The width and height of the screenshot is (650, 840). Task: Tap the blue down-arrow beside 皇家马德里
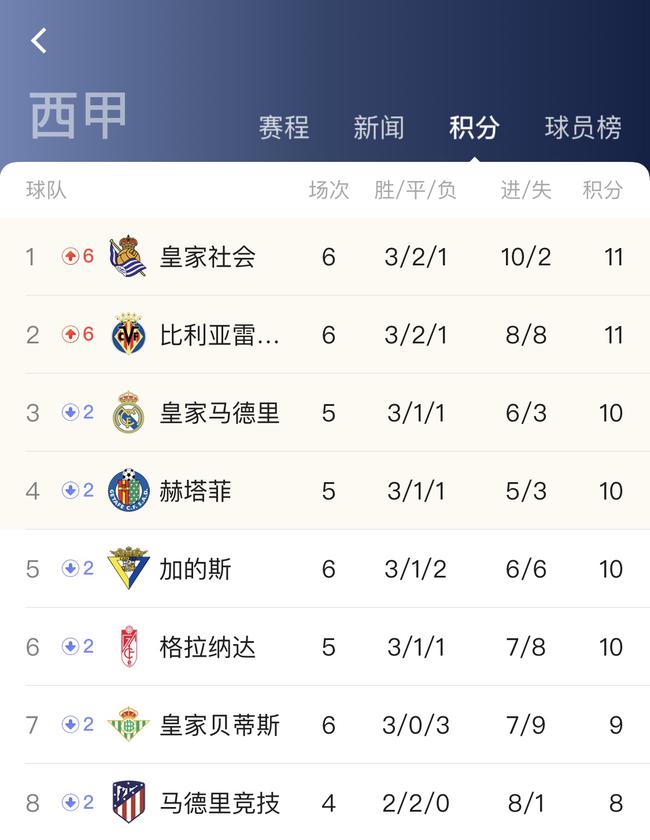70,412
